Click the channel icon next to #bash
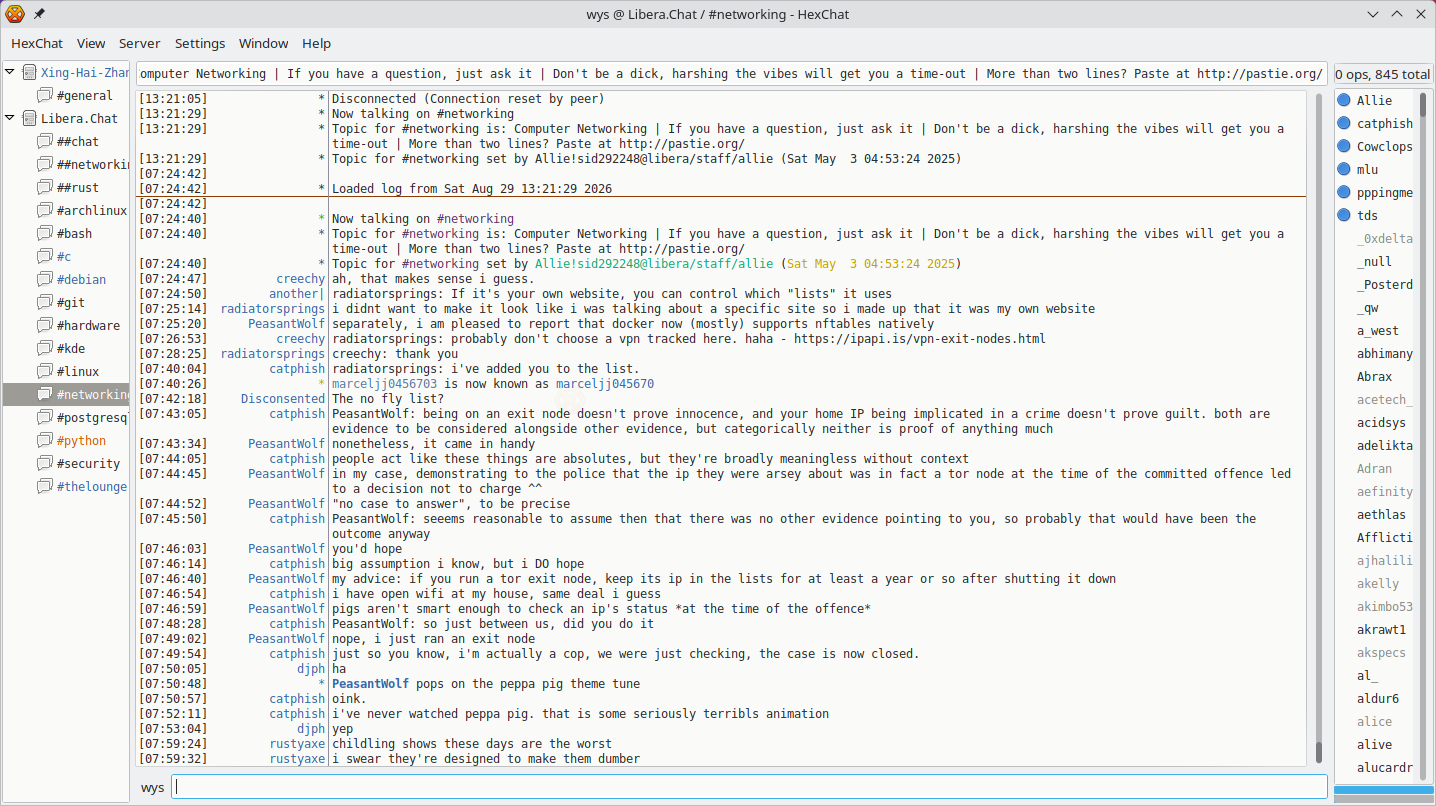This screenshot has width=1436, height=806. 44,233
